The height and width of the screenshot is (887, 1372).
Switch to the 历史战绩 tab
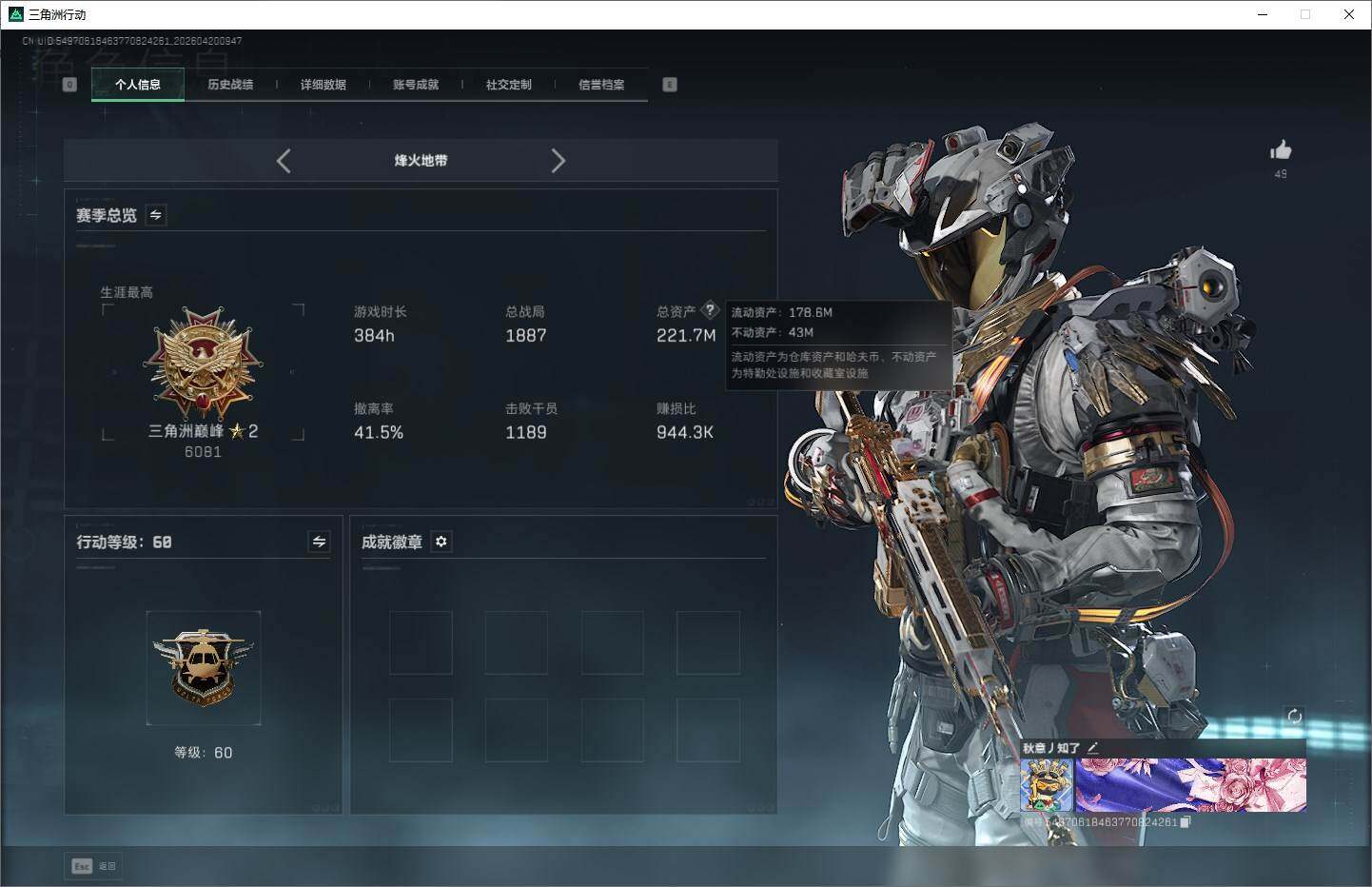pyautogui.click(x=230, y=85)
